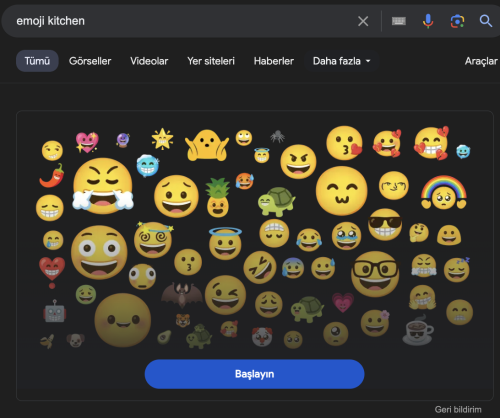Click the frozen blue grinning emoji near laughing face
This screenshot has height=418, width=500.
coord(147,166)
